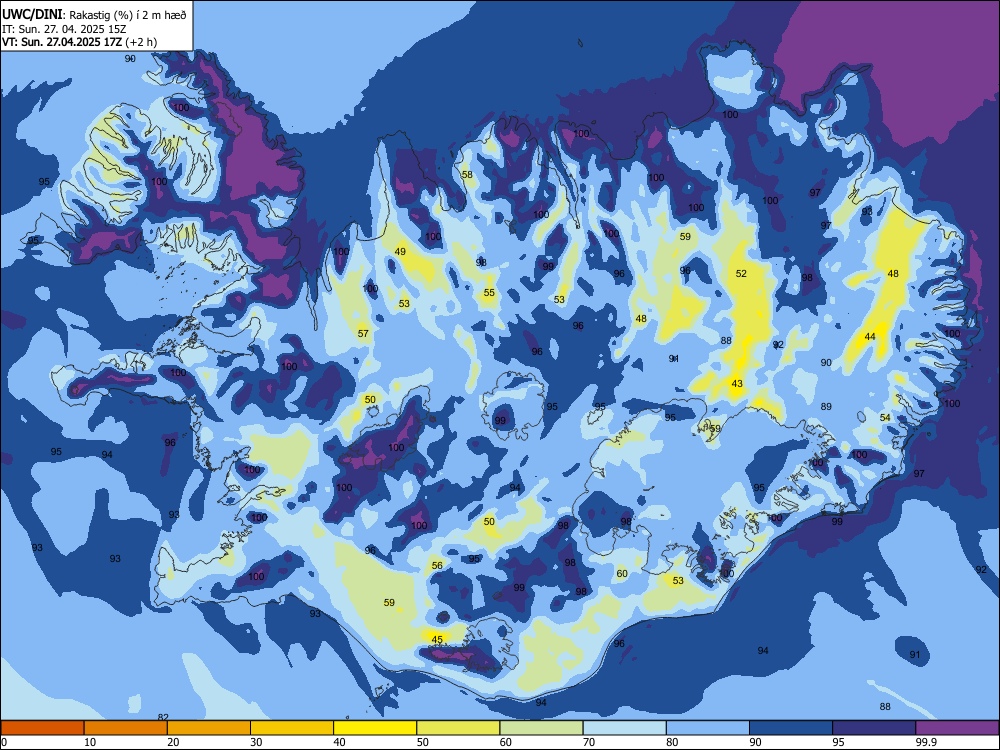Click the dark orange 0–10 legend swatch
Image resolution: width=1000 pixels, height=750 pixels.
click(x=42, y=727)
